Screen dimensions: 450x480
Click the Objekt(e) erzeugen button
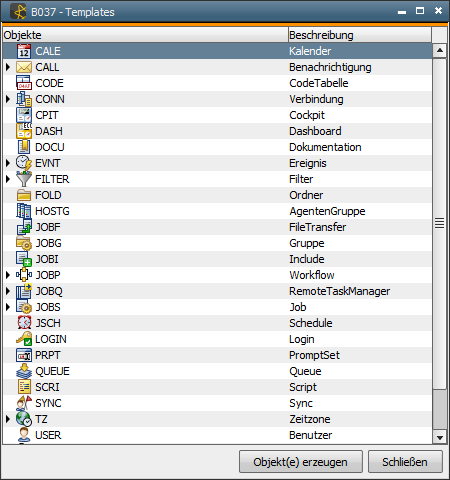(301, 462)
